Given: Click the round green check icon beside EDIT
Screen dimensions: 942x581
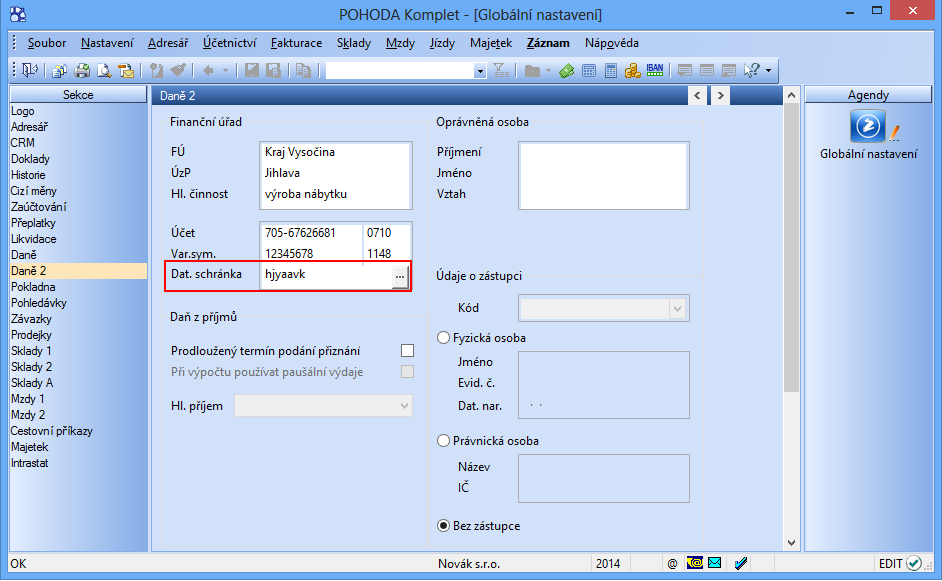Looking at the screenshot, I should click(914, 563).
